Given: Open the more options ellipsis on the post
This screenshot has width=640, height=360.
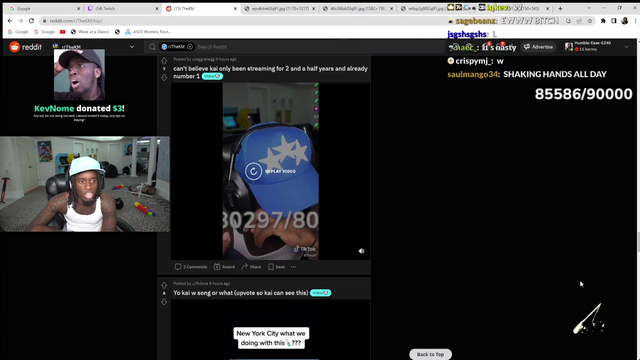Looking at the screenshot, I should pos(293,267).
